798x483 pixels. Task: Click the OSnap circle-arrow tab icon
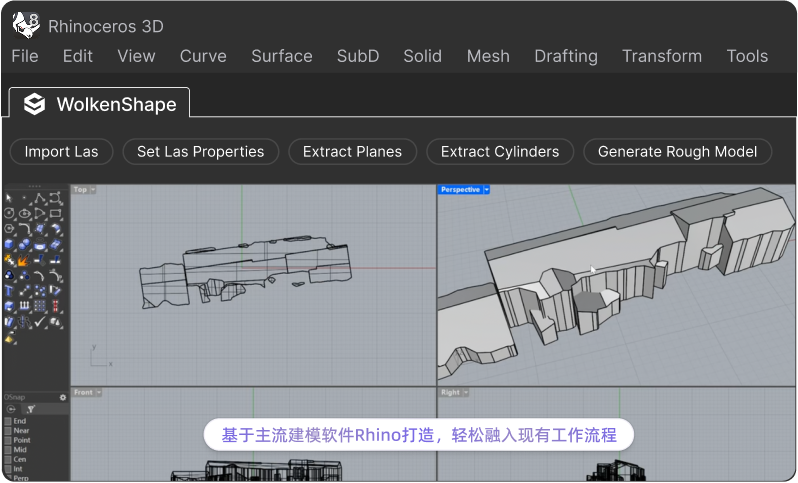(11, 409)
